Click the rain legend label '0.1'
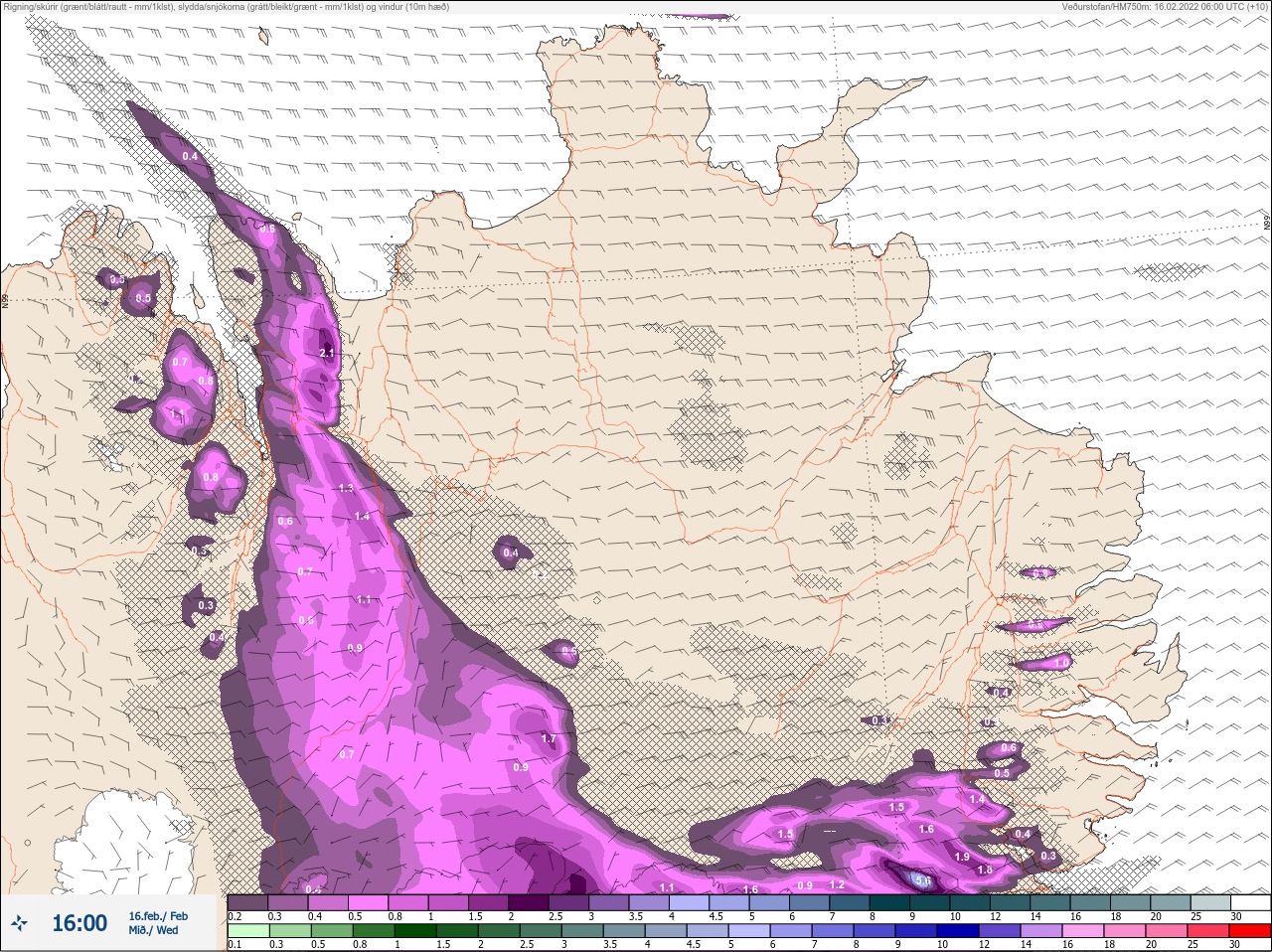Image resolution: width=1272 pixels, height=952 pixels. pos(235,945)
